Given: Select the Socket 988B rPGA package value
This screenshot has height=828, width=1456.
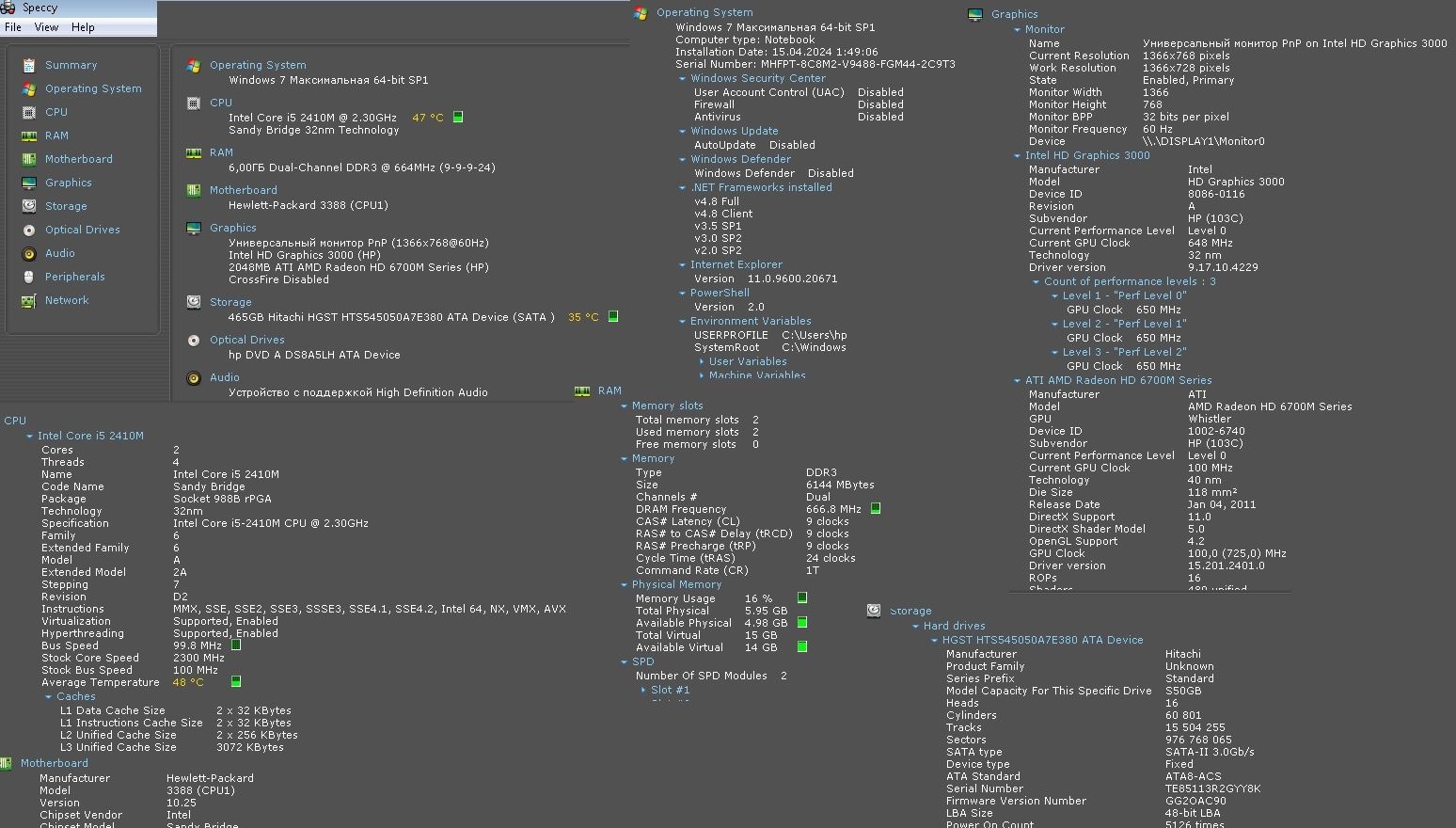Looking at the screenshot, I should pyautogui.click(x=222, y=499).
